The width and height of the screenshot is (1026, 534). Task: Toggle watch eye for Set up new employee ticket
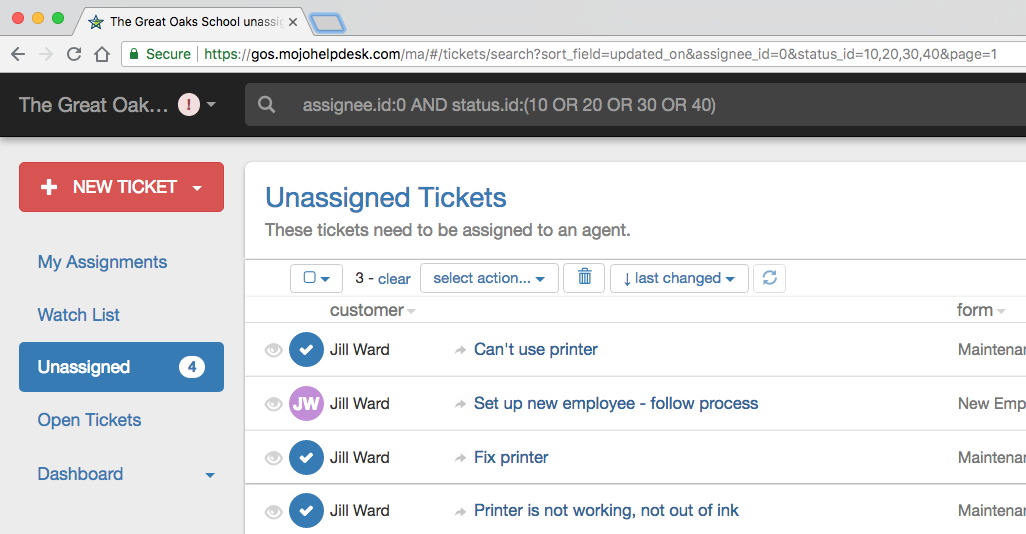pos(273,404)
